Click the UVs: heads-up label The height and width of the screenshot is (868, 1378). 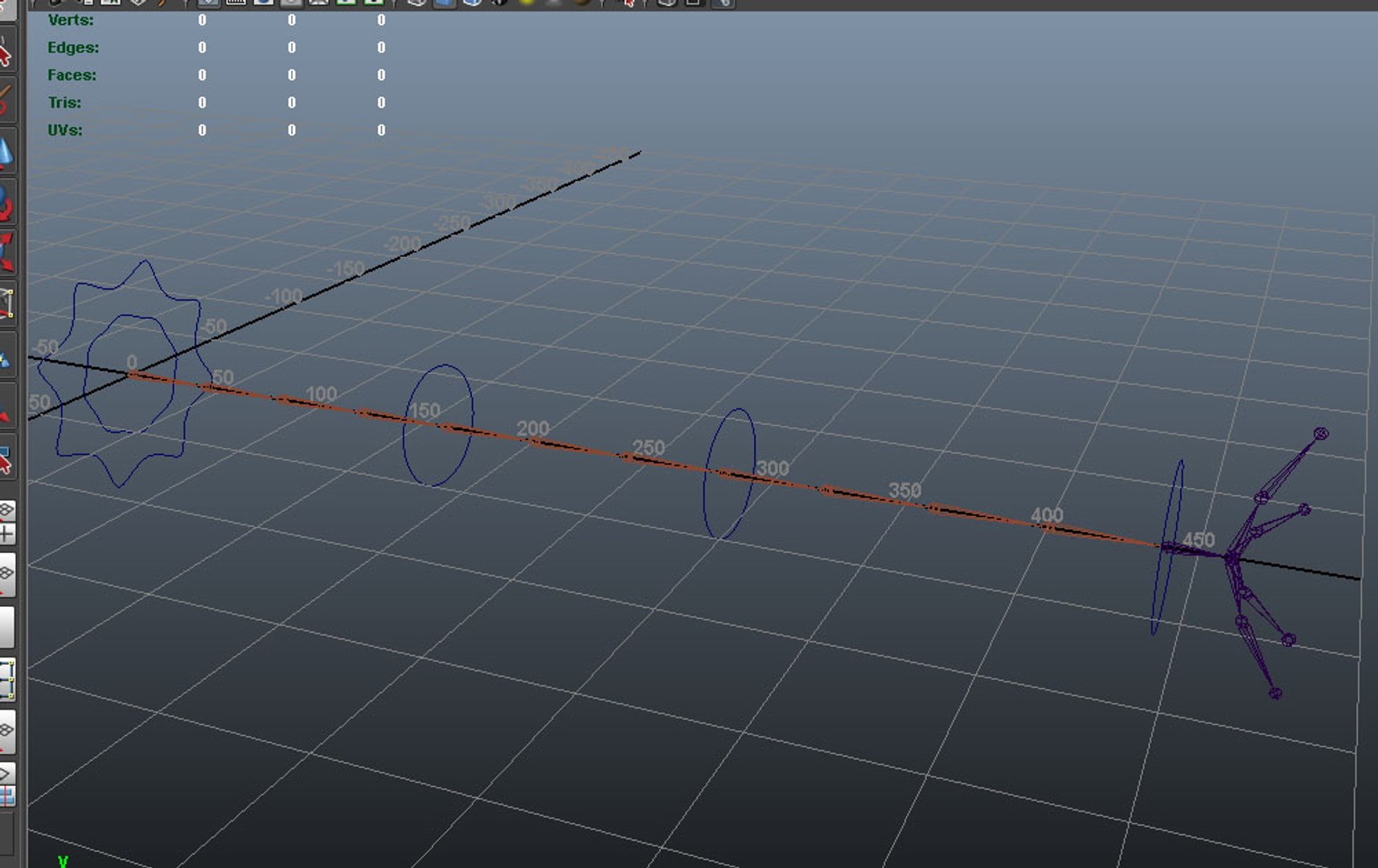point(65,130)
